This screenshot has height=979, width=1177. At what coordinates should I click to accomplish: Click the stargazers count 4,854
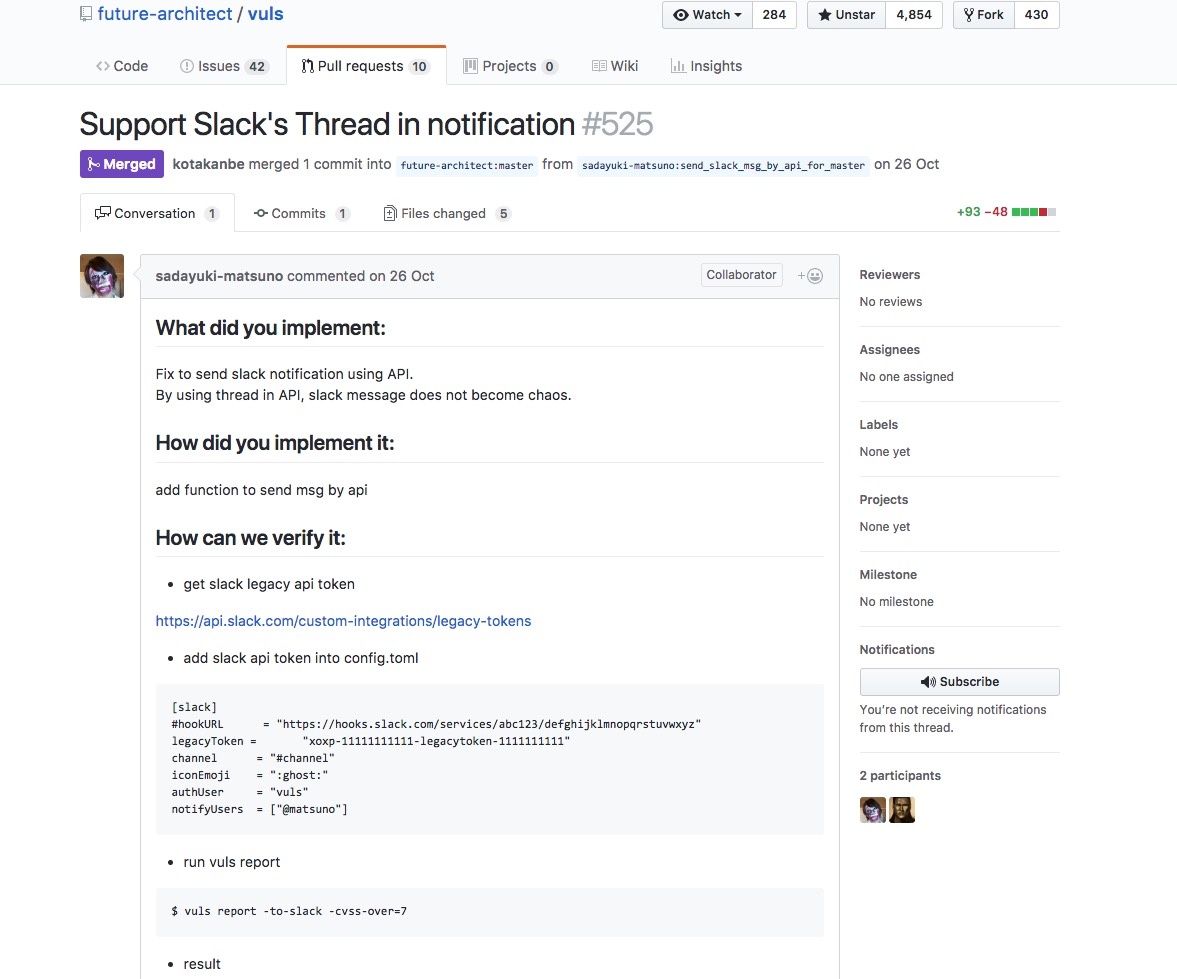[913, 15]
